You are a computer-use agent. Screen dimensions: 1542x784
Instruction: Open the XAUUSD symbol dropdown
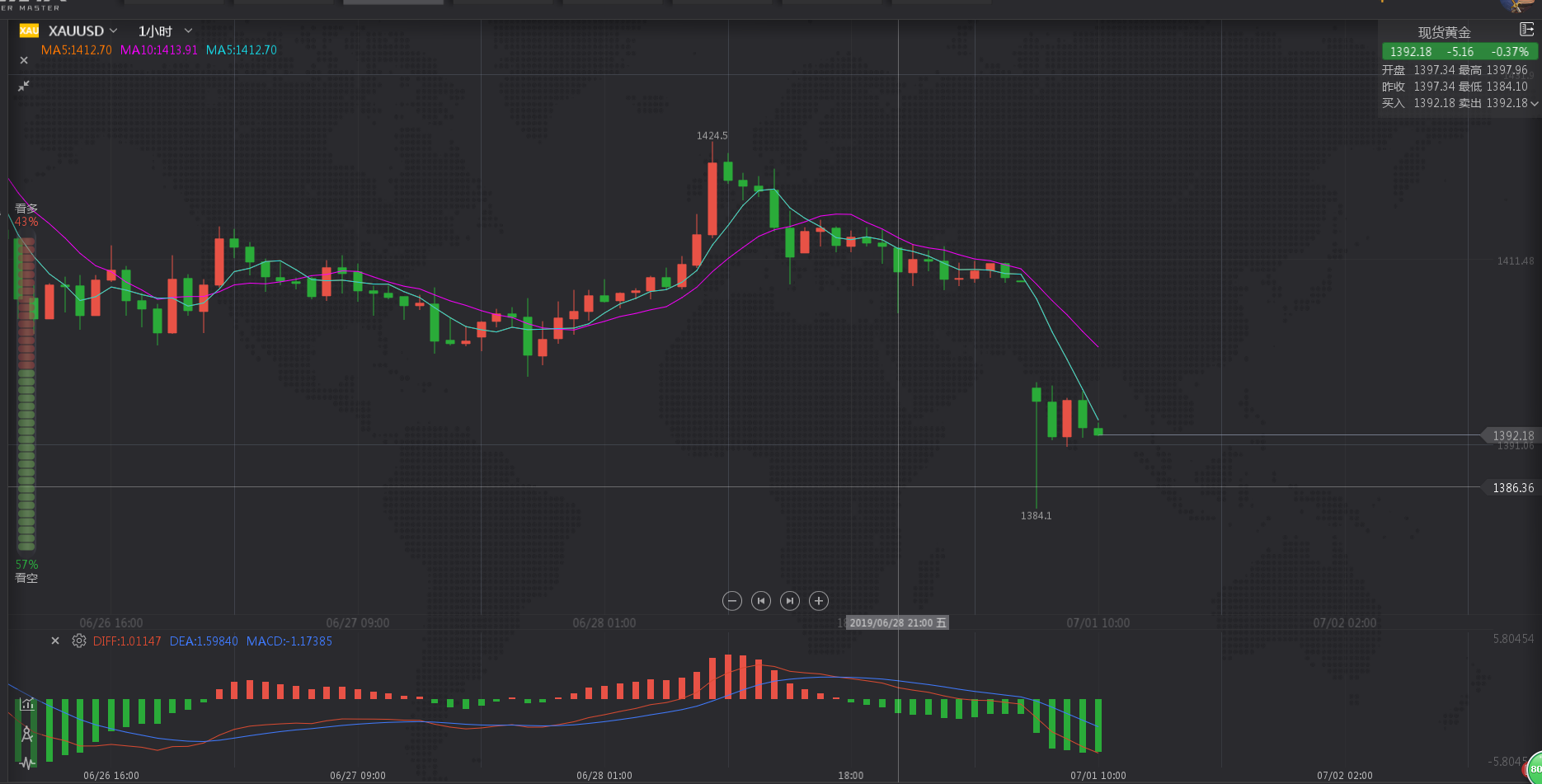click(x=82, y=31)
